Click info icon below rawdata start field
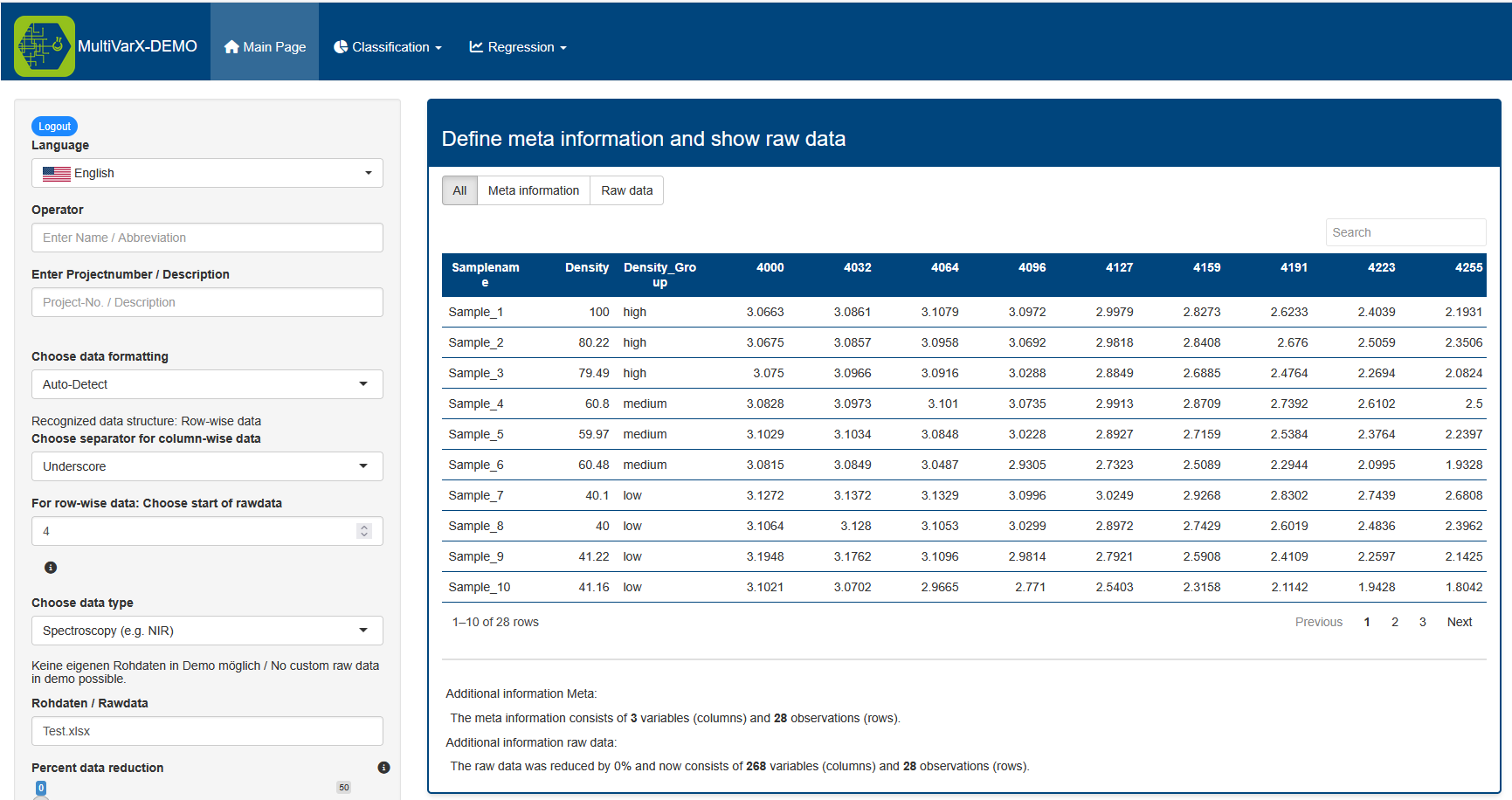This screenshot has height=800, width=1512. coord(51,568)
